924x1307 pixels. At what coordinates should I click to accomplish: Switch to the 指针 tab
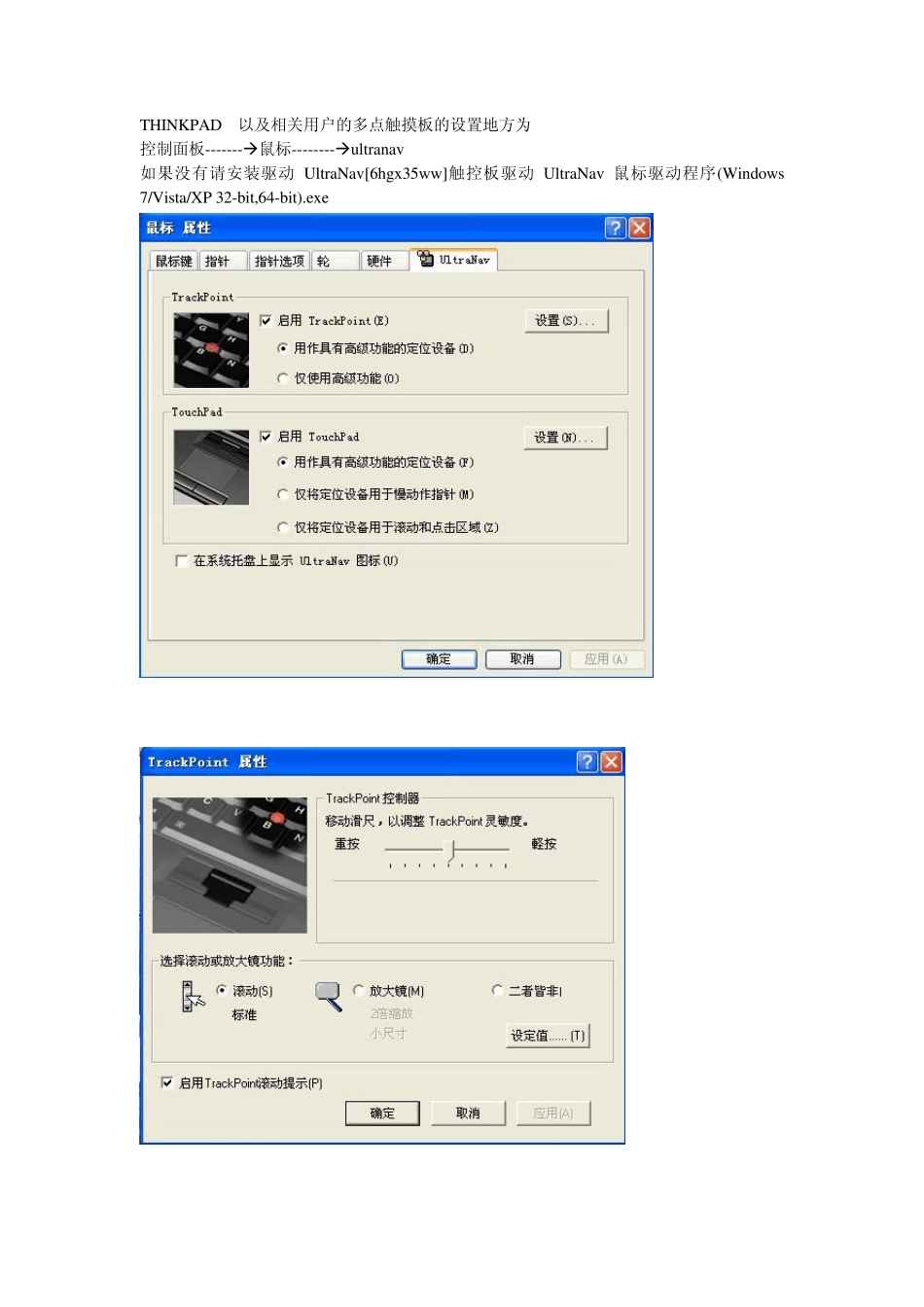point(223,262)
